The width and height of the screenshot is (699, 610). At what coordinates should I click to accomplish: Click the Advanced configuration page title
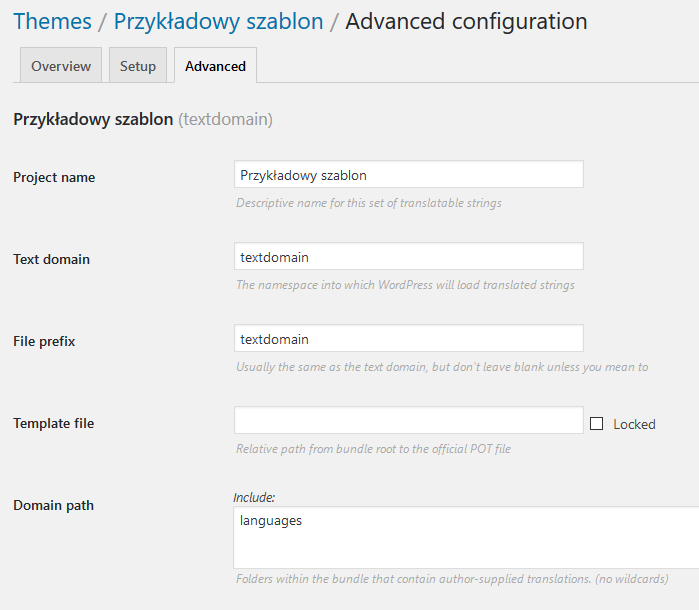click(466, 21)
